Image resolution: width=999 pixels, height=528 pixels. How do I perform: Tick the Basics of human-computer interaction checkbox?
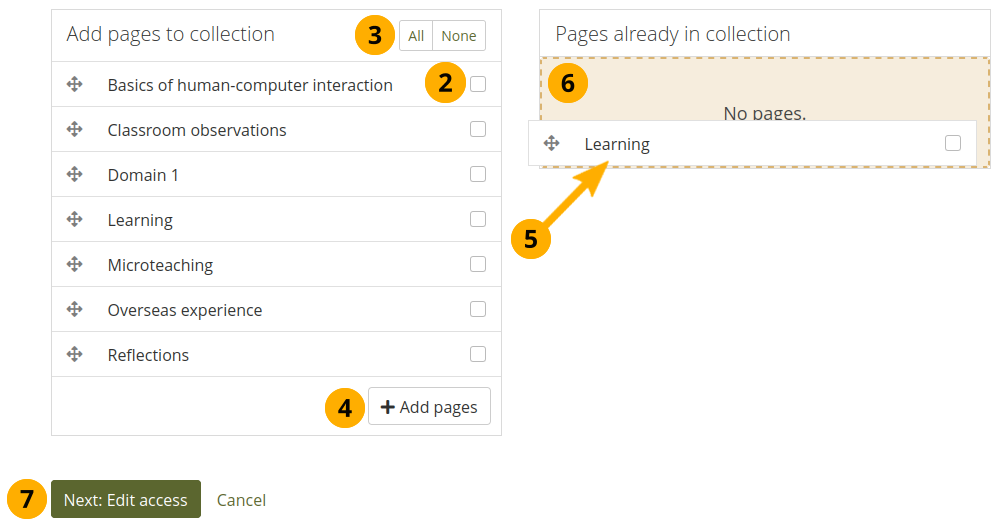click(478, 85)
